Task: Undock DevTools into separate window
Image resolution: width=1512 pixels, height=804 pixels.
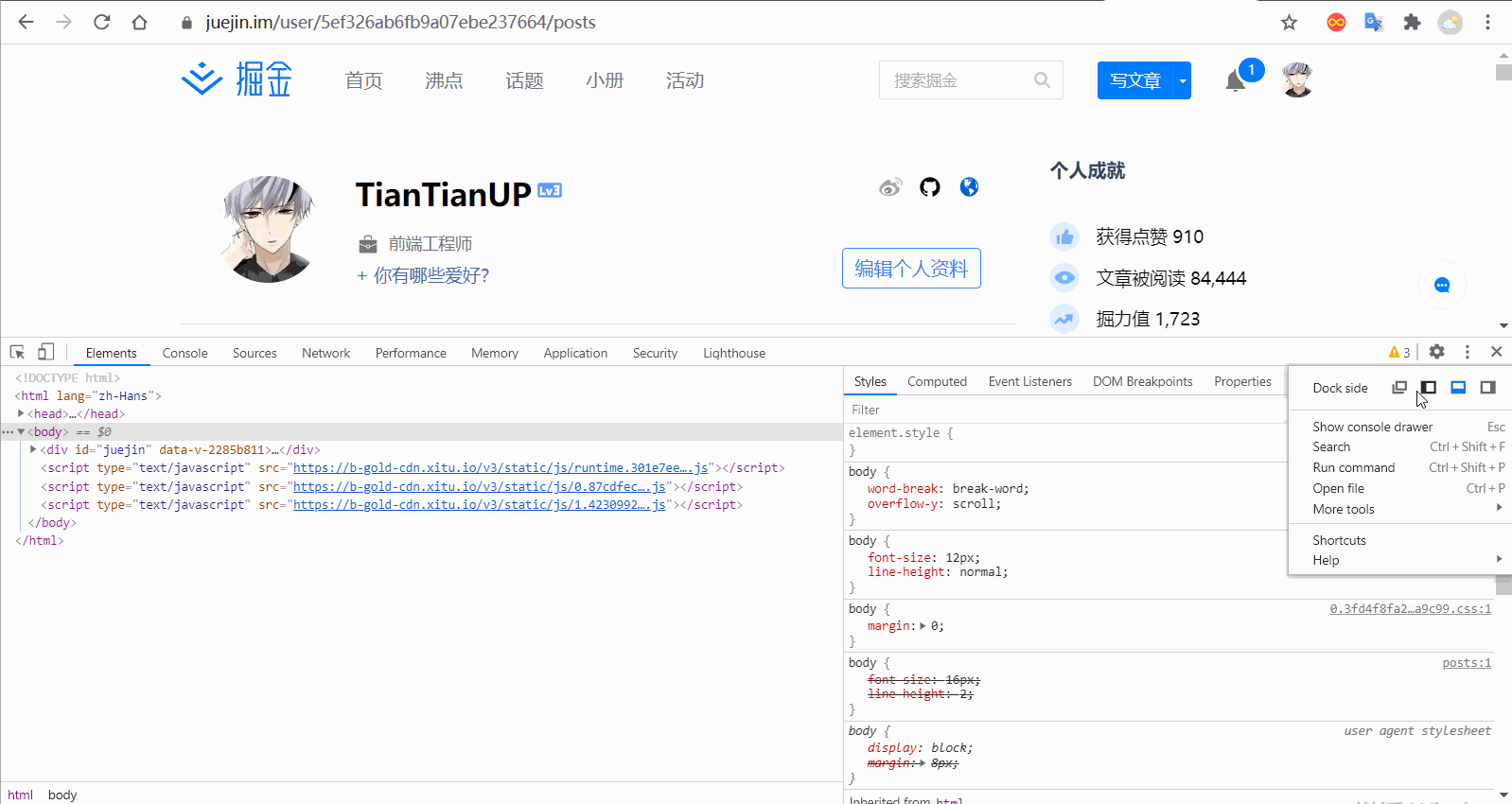Action: click(x=1399, y=388)
